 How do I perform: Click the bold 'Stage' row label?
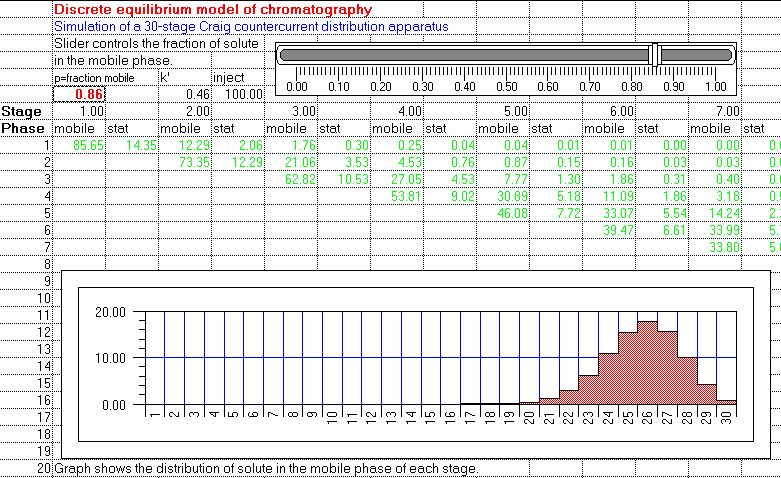[22, 111]
